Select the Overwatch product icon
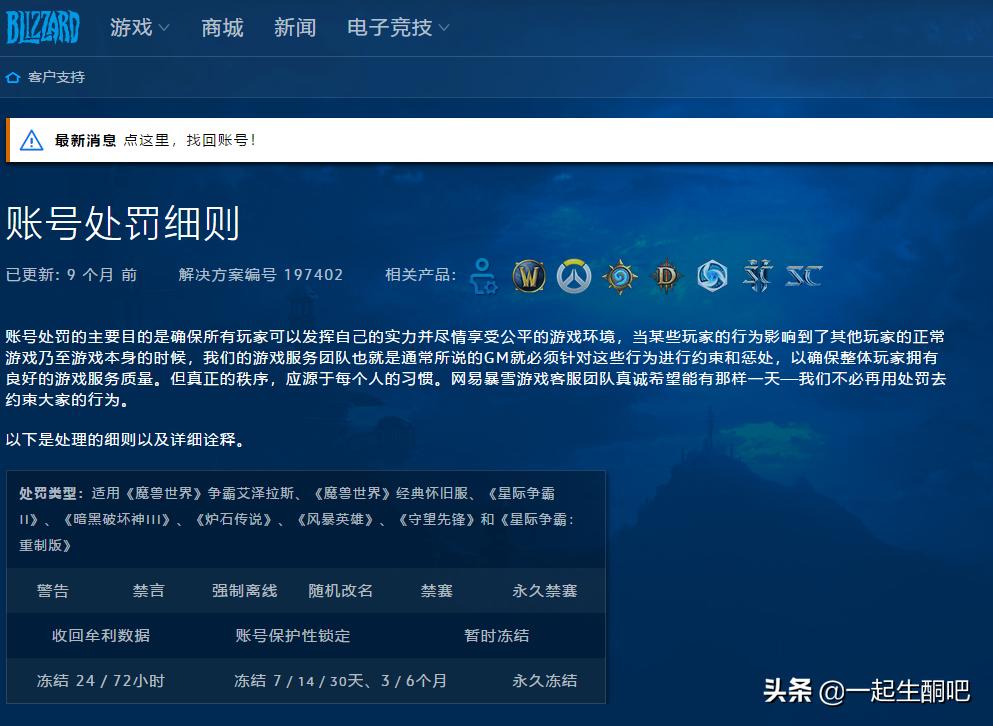This screenshot has width=993, height=726. click(574, 276)
